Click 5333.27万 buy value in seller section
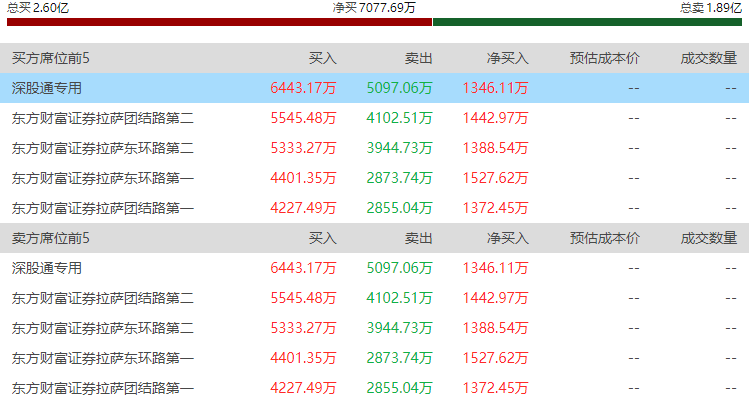This screenshot has width=749, height=400. tap(303, 328)
